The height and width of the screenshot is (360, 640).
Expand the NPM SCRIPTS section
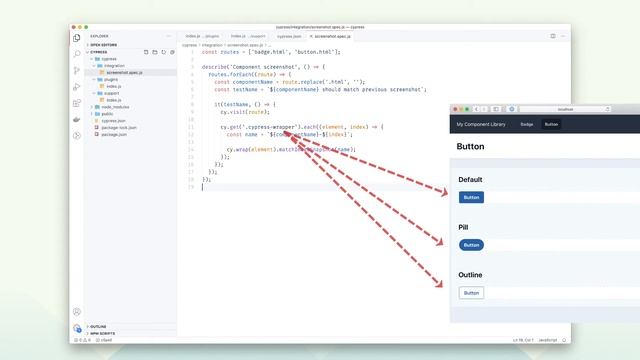tap(102, 333)
